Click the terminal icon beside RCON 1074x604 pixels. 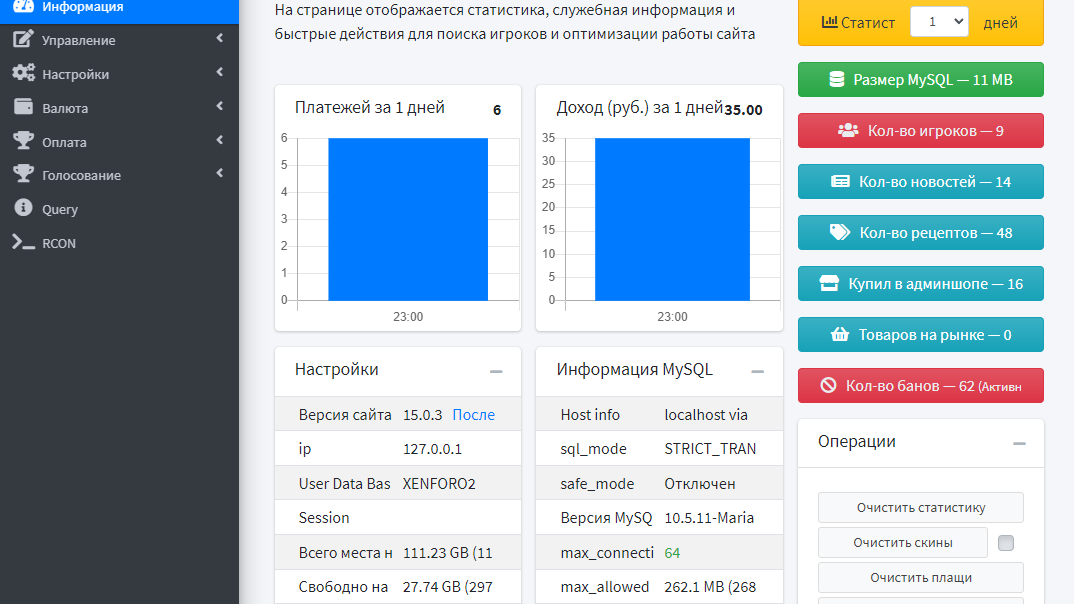point(23,242)
